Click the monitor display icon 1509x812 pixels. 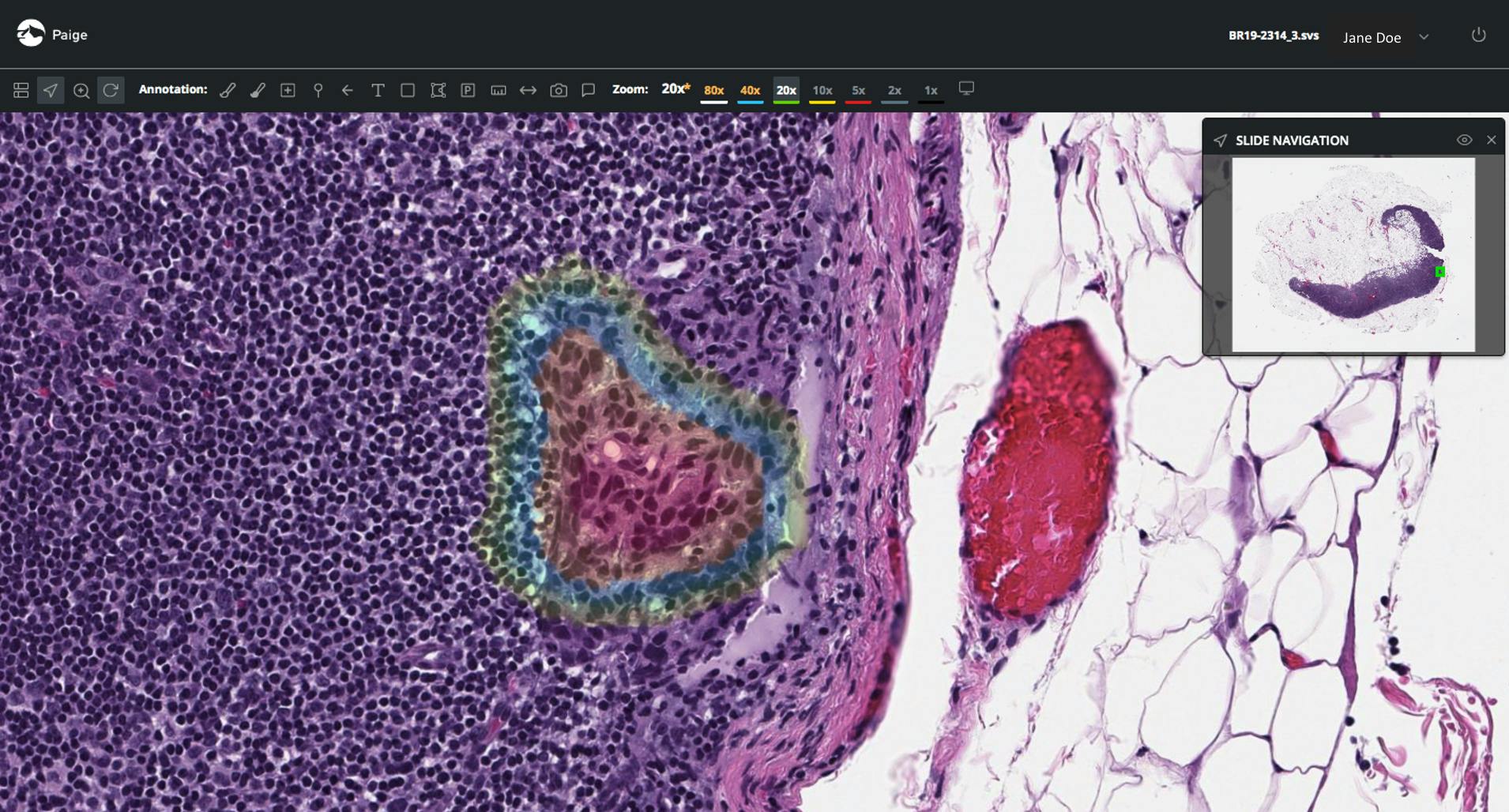click(966, 88)
